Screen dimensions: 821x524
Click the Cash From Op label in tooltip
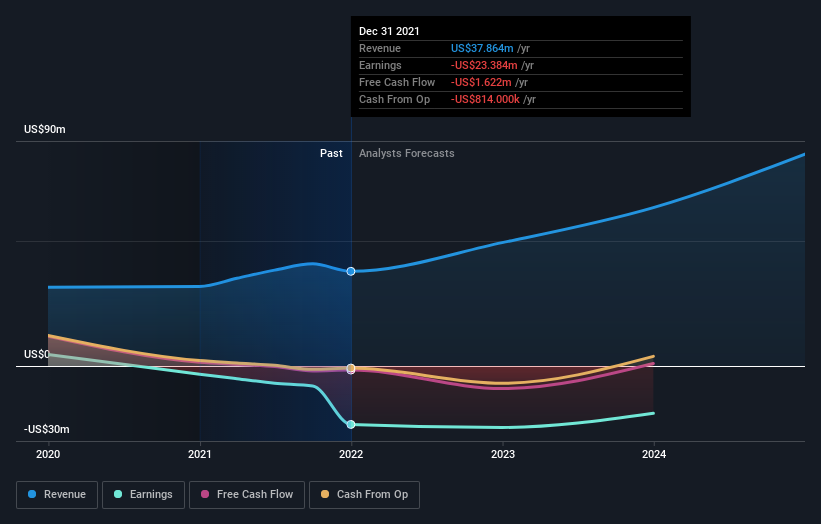pyautogui.click(x=394, y=99)
